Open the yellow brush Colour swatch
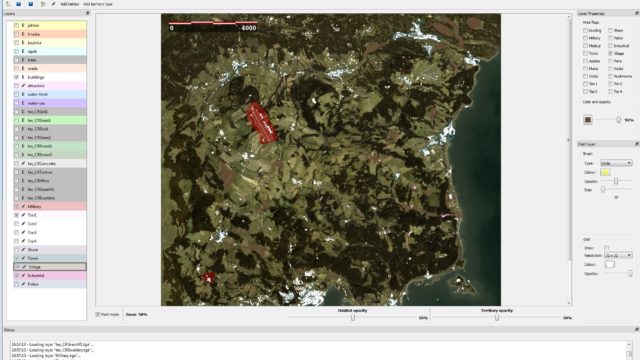Image resolution: width=640 pixels, height=360 pixels. tap(605, 172)
